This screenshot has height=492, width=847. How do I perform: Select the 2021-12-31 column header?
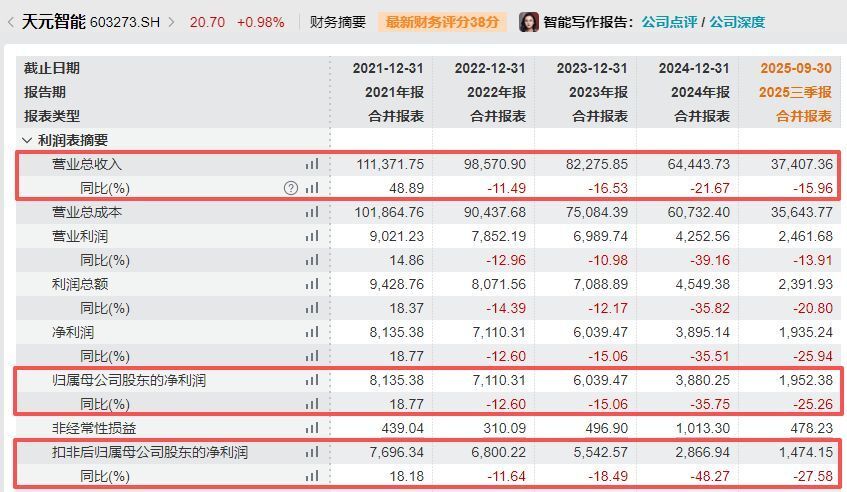coord(388,68)
